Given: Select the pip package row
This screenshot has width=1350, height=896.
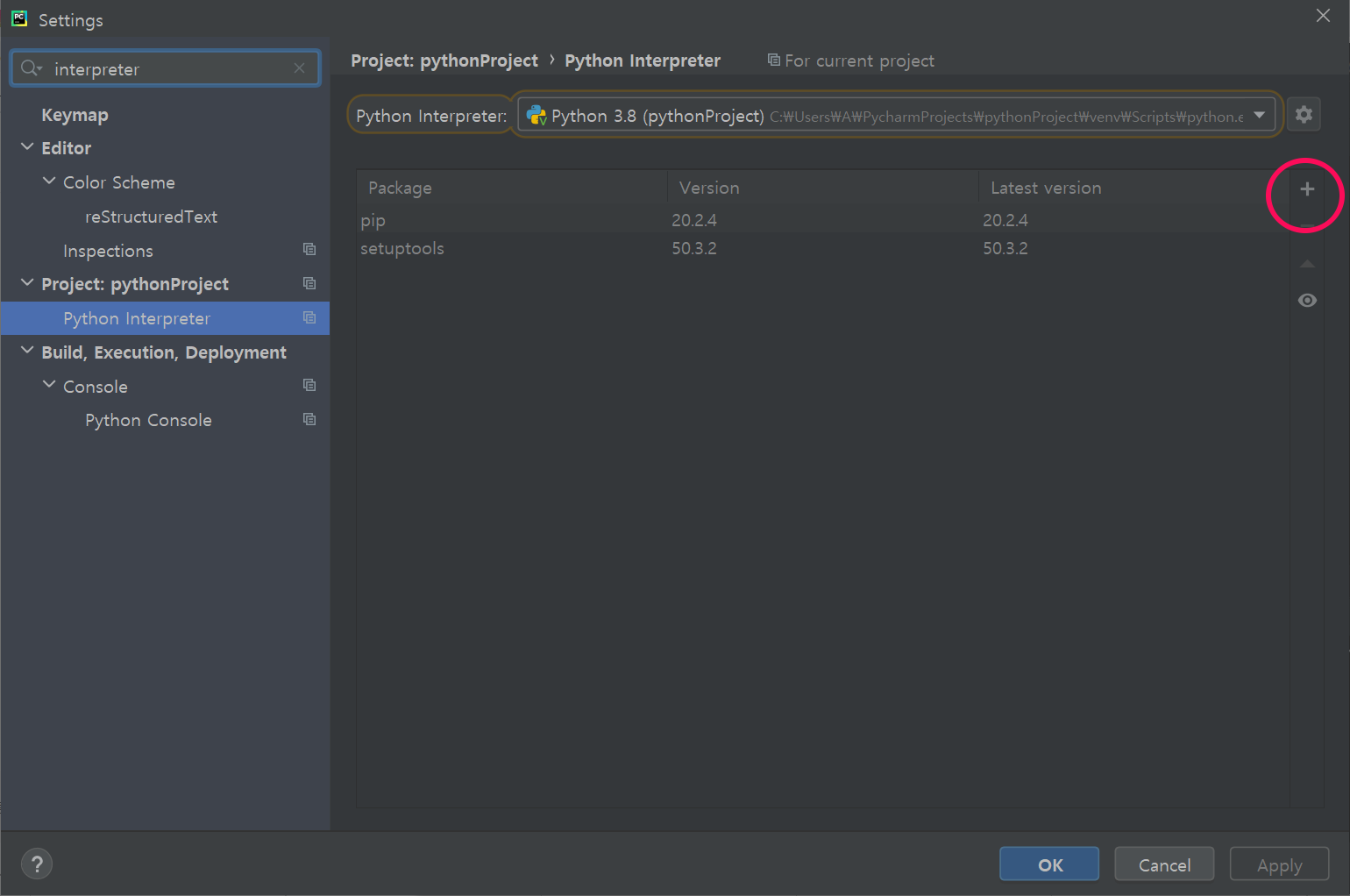Looking at the screenshot, I should point(822,220).
